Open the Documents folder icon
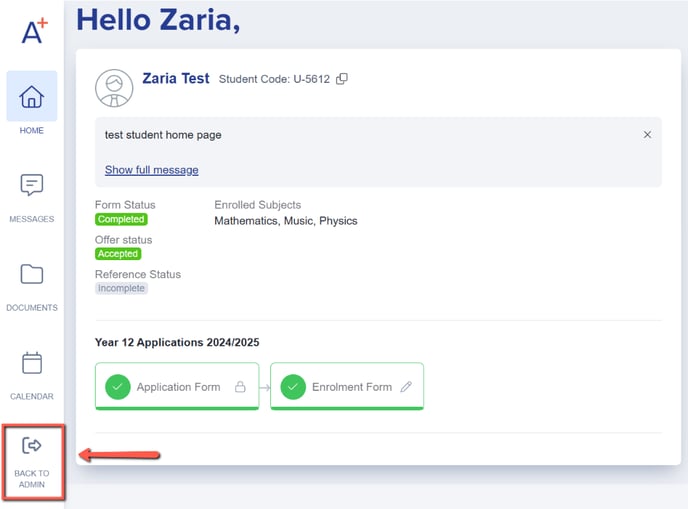The height and width of the screenshot is (509, 688). pos(32,275)
